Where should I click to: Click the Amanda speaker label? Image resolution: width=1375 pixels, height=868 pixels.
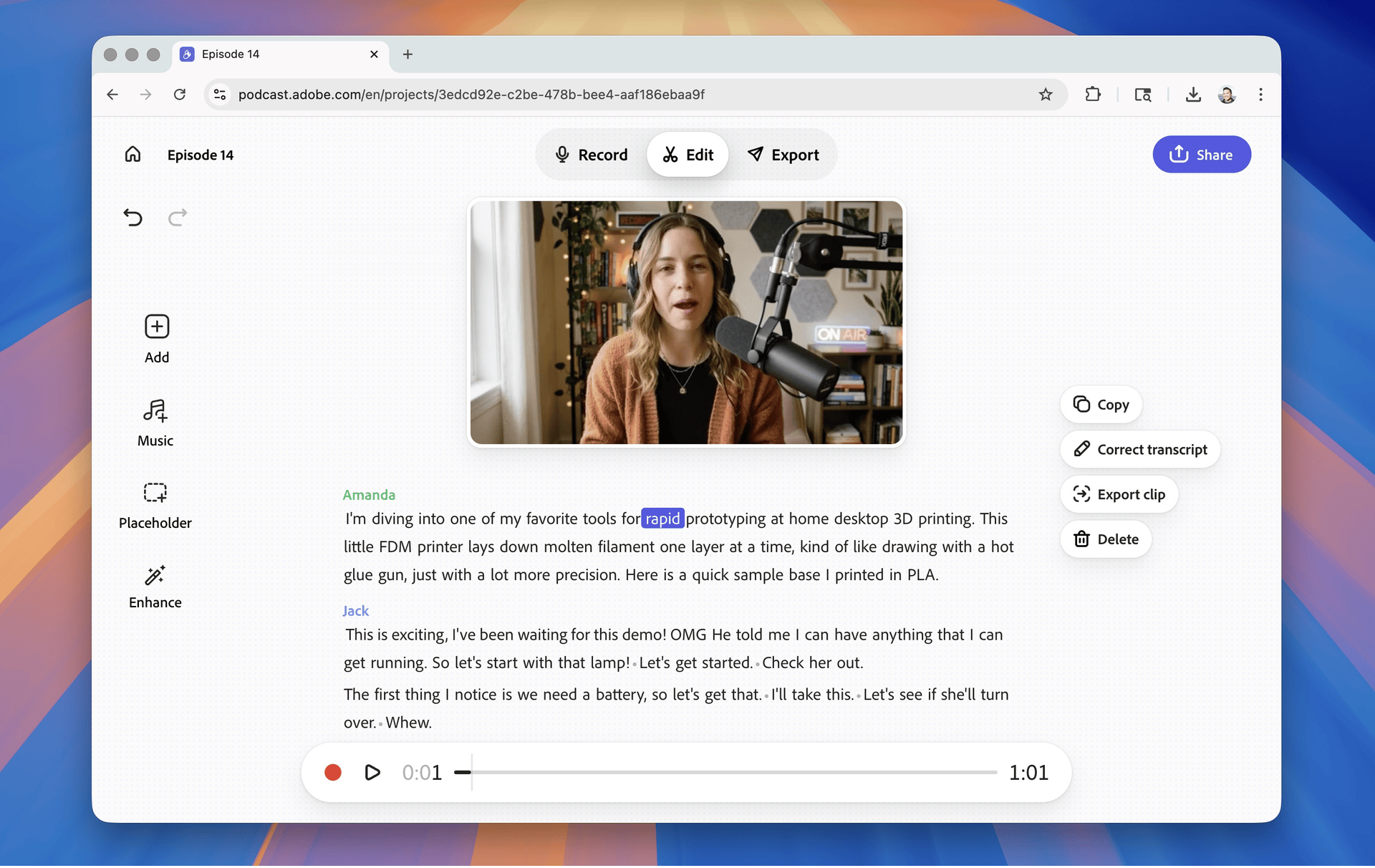pyautogui.click(x=369, y=495)
